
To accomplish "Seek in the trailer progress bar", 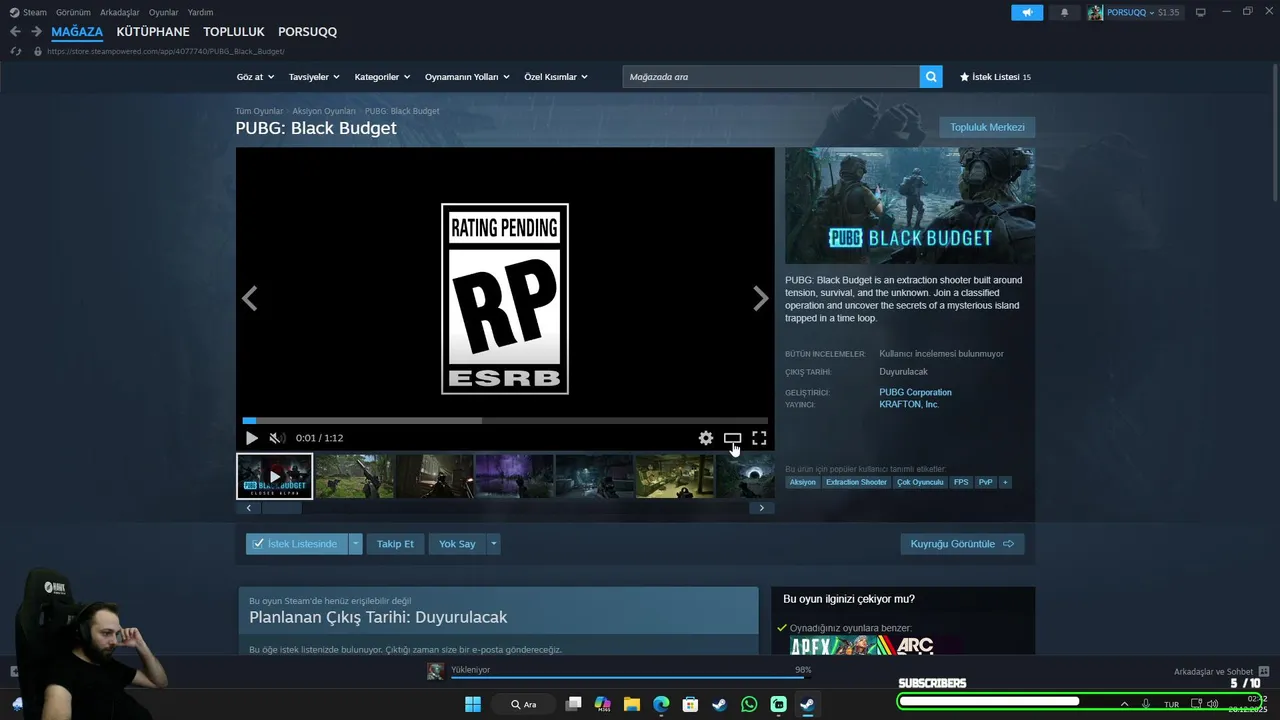I will click(x=505, y=421).
